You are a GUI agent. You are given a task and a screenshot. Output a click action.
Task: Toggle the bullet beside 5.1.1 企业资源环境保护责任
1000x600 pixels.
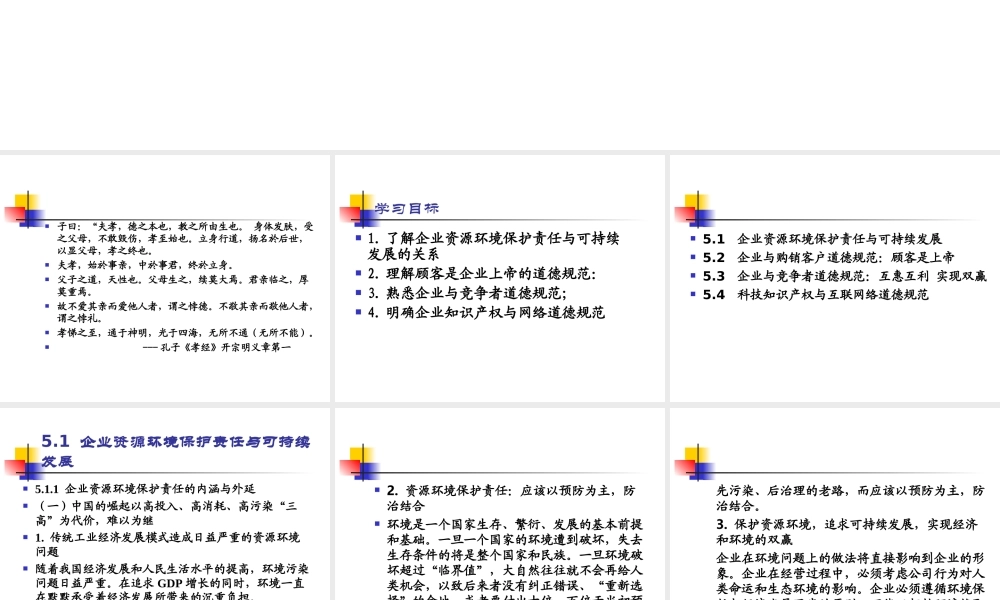(24, 489)
